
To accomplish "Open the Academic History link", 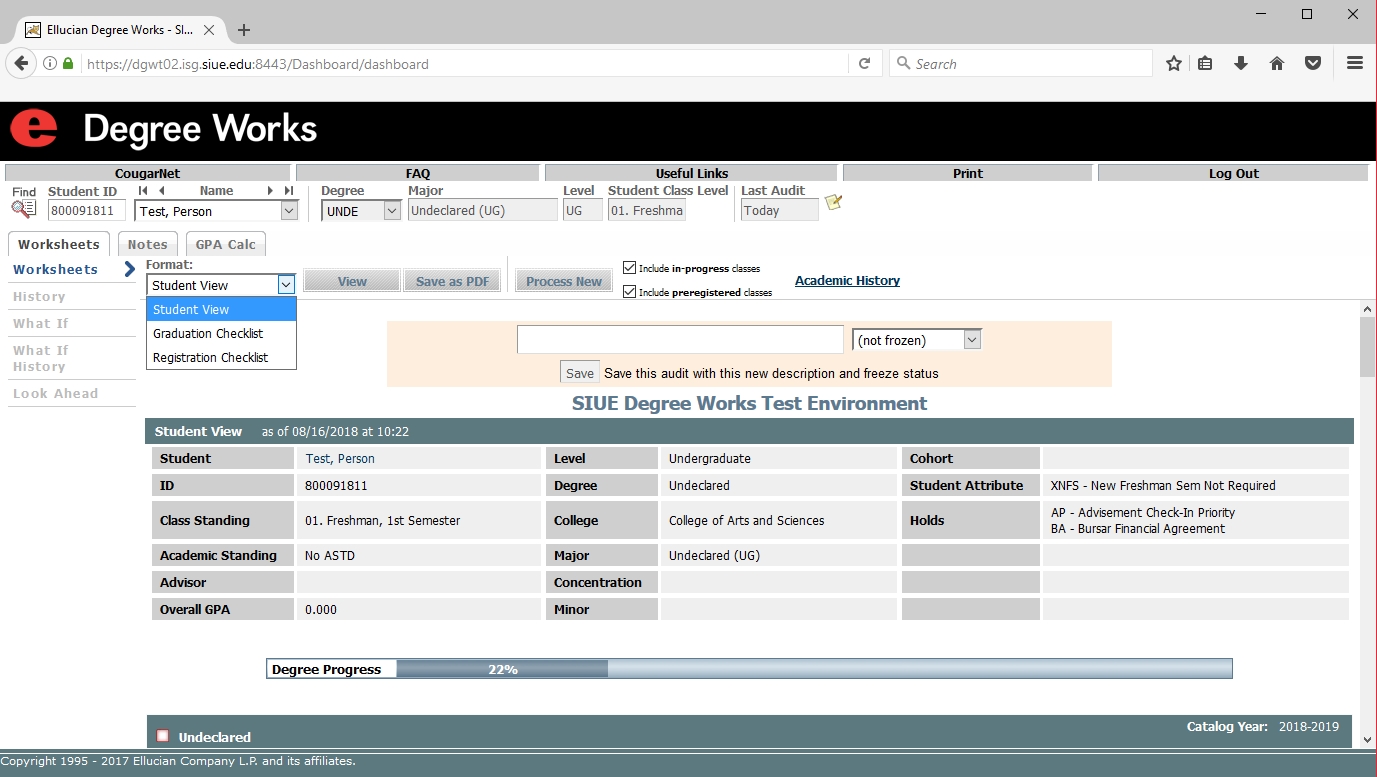I will point(847,281).
